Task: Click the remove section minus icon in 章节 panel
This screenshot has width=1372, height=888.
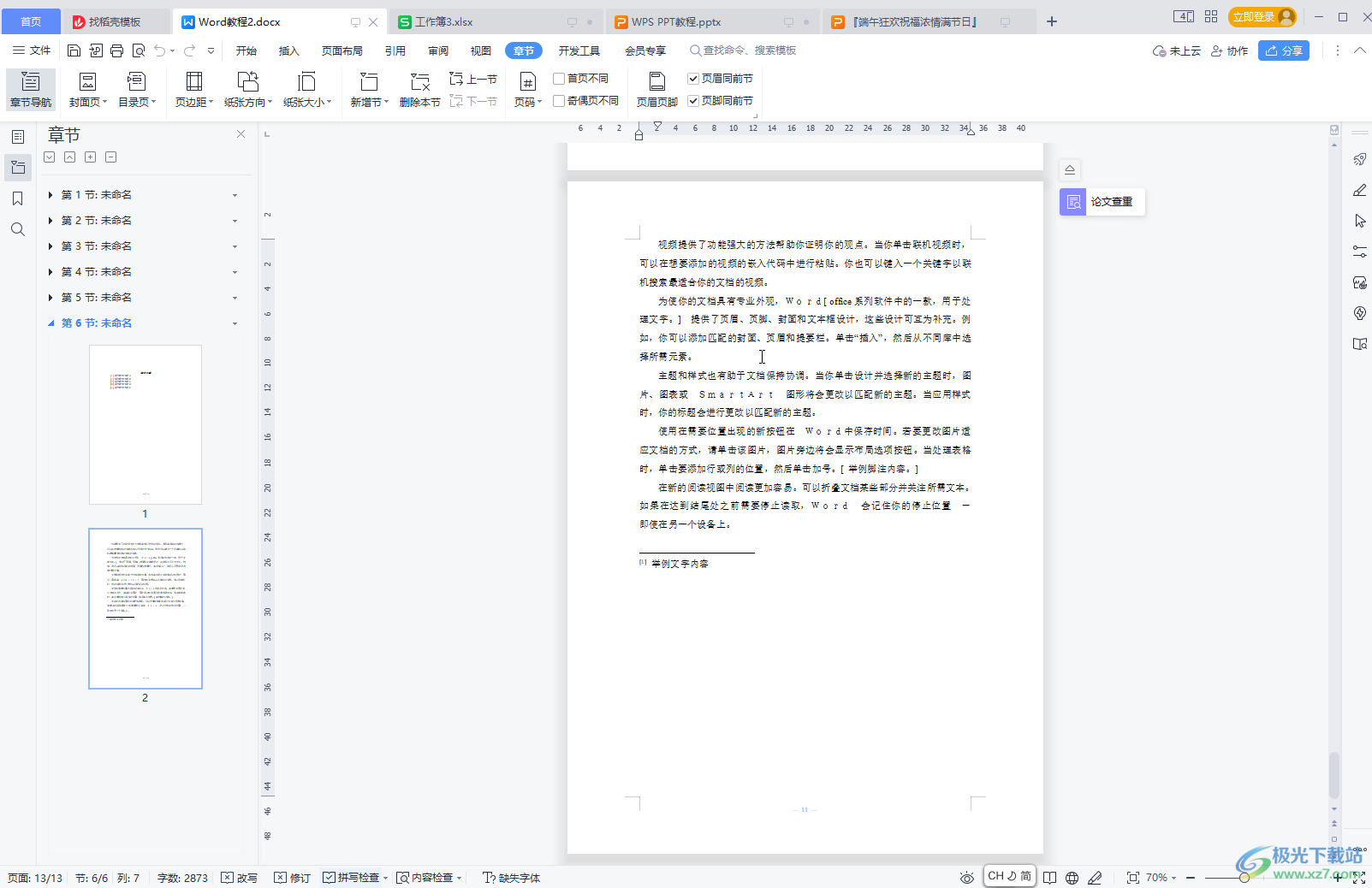Action: coord(110,157)
